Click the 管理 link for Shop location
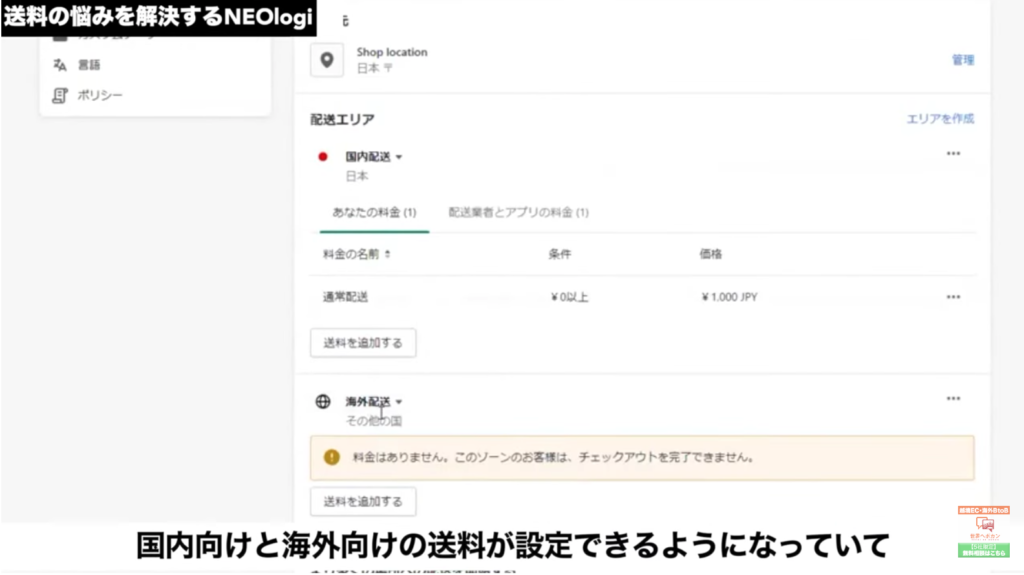 click(x=963, y=60)
